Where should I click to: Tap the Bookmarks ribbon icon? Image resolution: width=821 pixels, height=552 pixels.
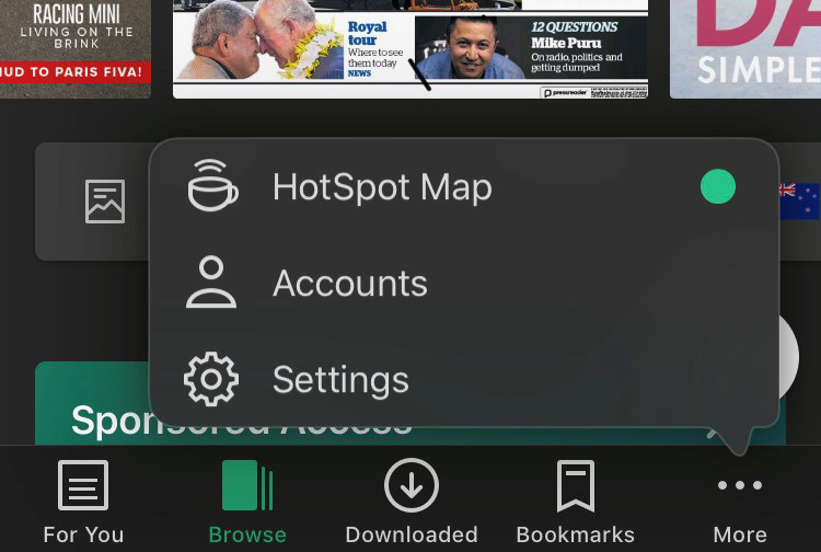tap(575, 487)
